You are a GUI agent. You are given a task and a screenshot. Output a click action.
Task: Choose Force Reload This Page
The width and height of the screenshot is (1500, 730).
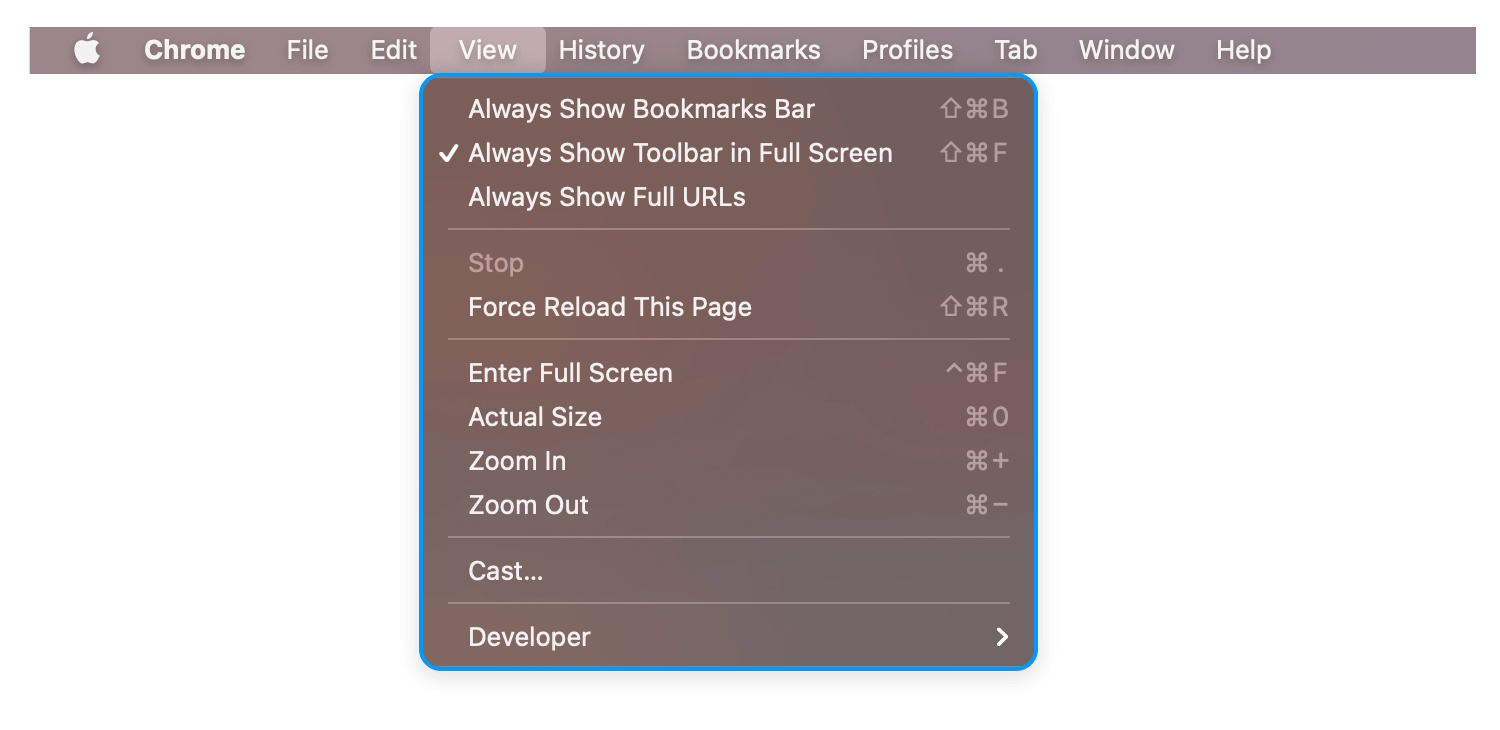[728, 307]
